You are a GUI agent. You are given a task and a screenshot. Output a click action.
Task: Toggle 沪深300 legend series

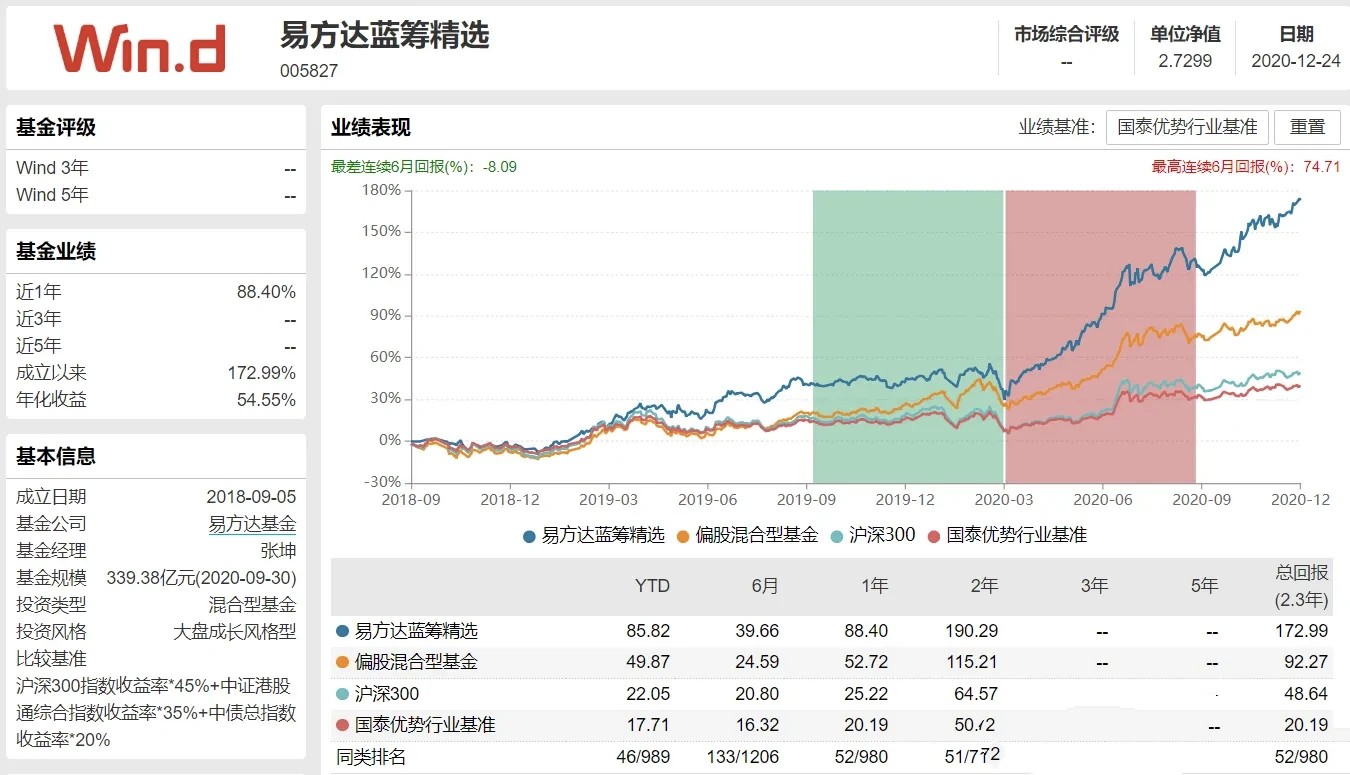pos(873,535)
